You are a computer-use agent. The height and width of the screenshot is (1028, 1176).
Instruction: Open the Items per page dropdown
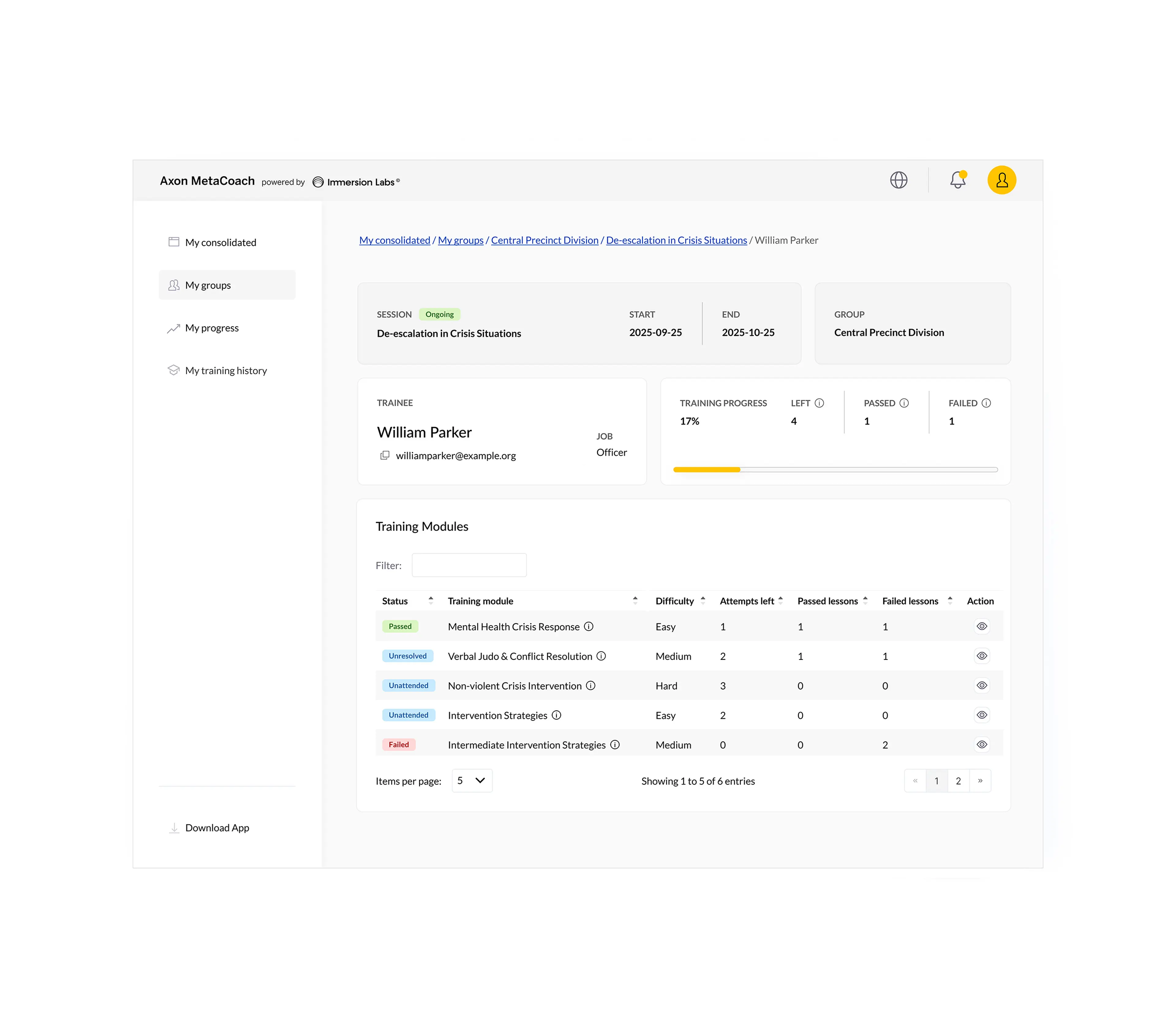(472, 781)
